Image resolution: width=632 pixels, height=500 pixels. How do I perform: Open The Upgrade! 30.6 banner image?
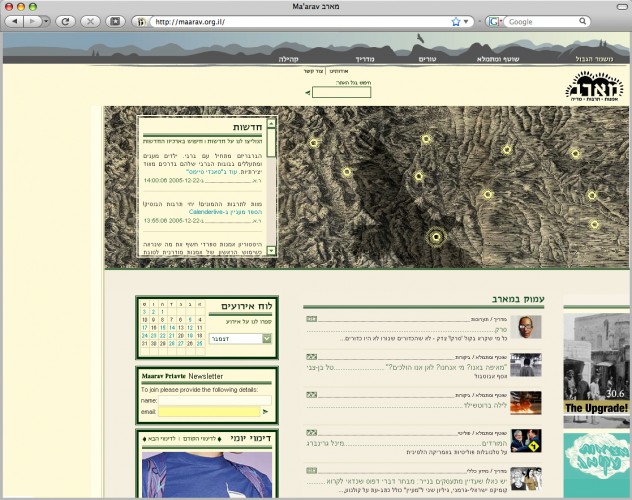pos(596,370)
